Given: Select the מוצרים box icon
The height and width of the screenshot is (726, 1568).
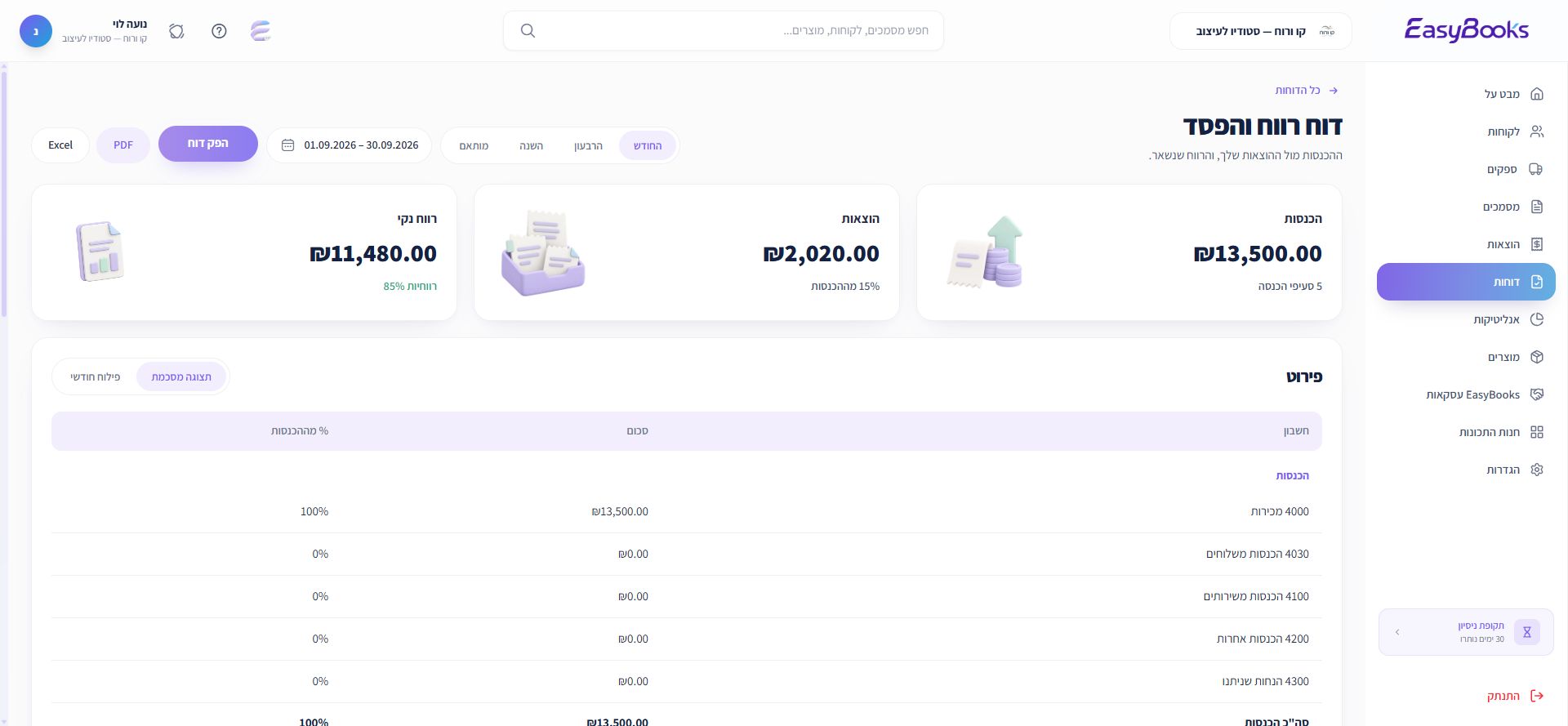Looking at the screenshot, I should click(1536, 357).
